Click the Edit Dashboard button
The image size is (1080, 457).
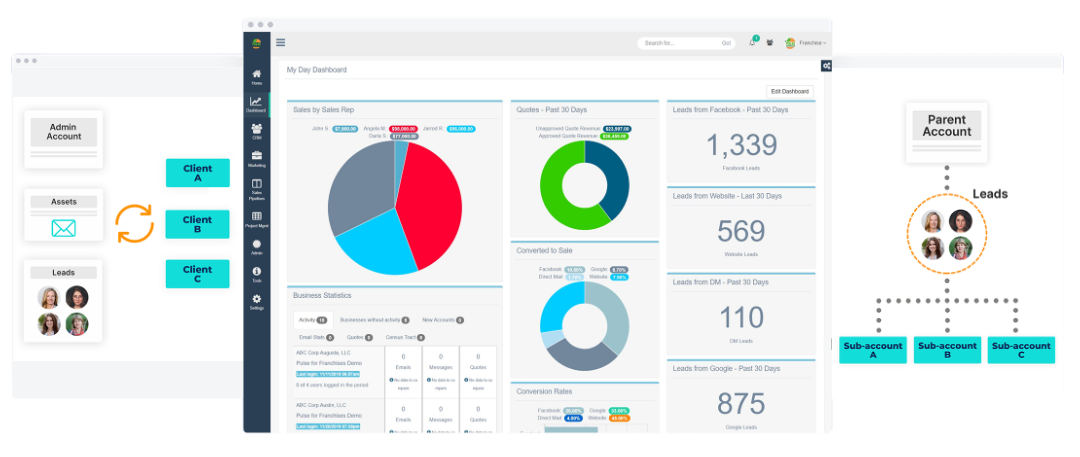(790, 91)
